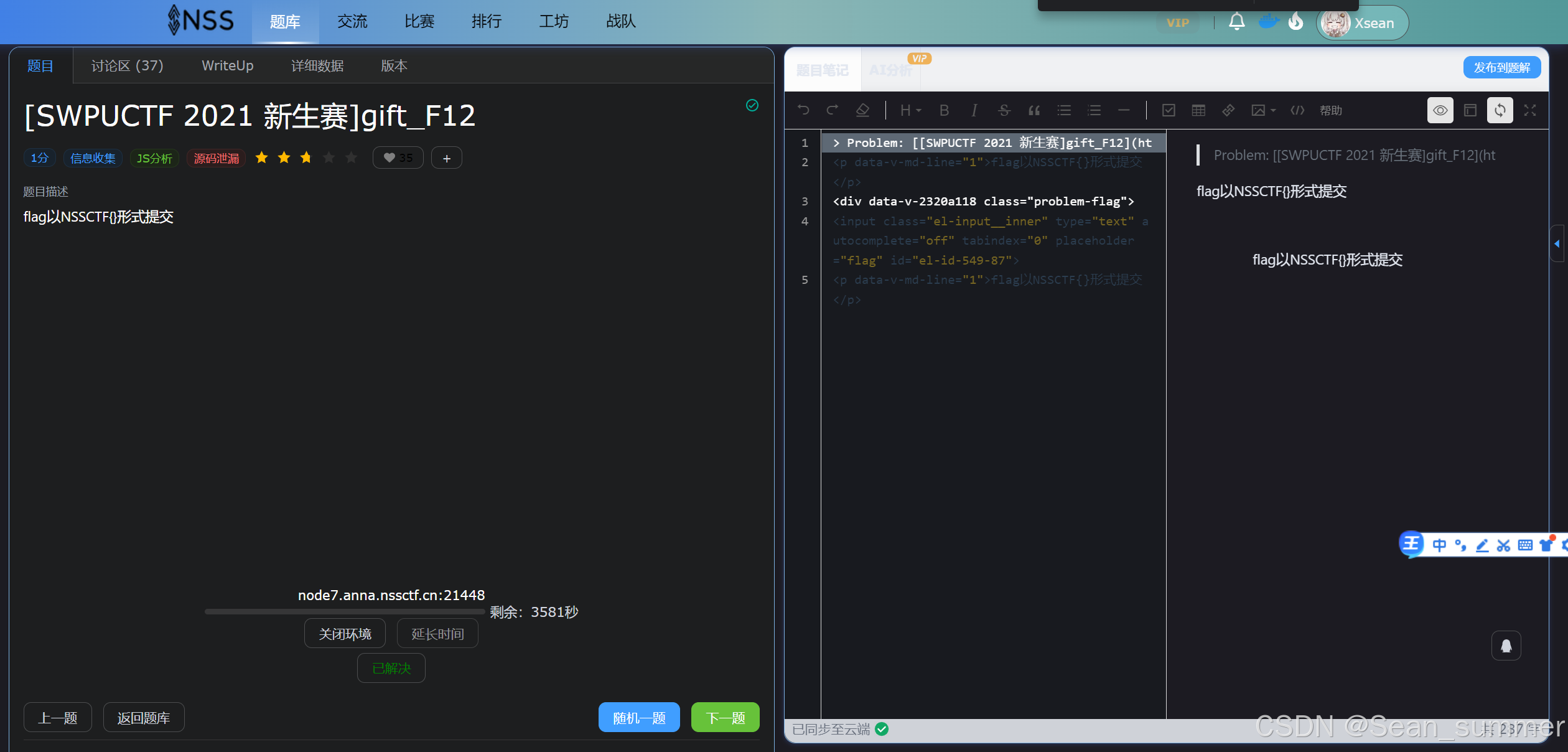Apply strikethrough formatting

point(1004,110)
